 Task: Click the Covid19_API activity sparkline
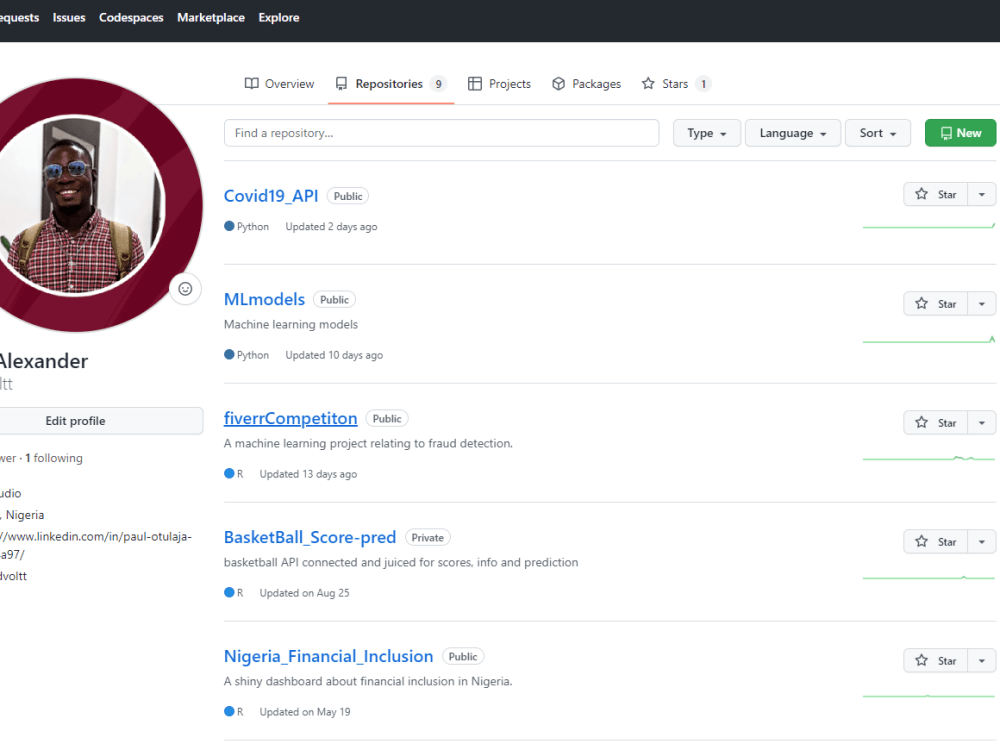(x=929, y=226)
